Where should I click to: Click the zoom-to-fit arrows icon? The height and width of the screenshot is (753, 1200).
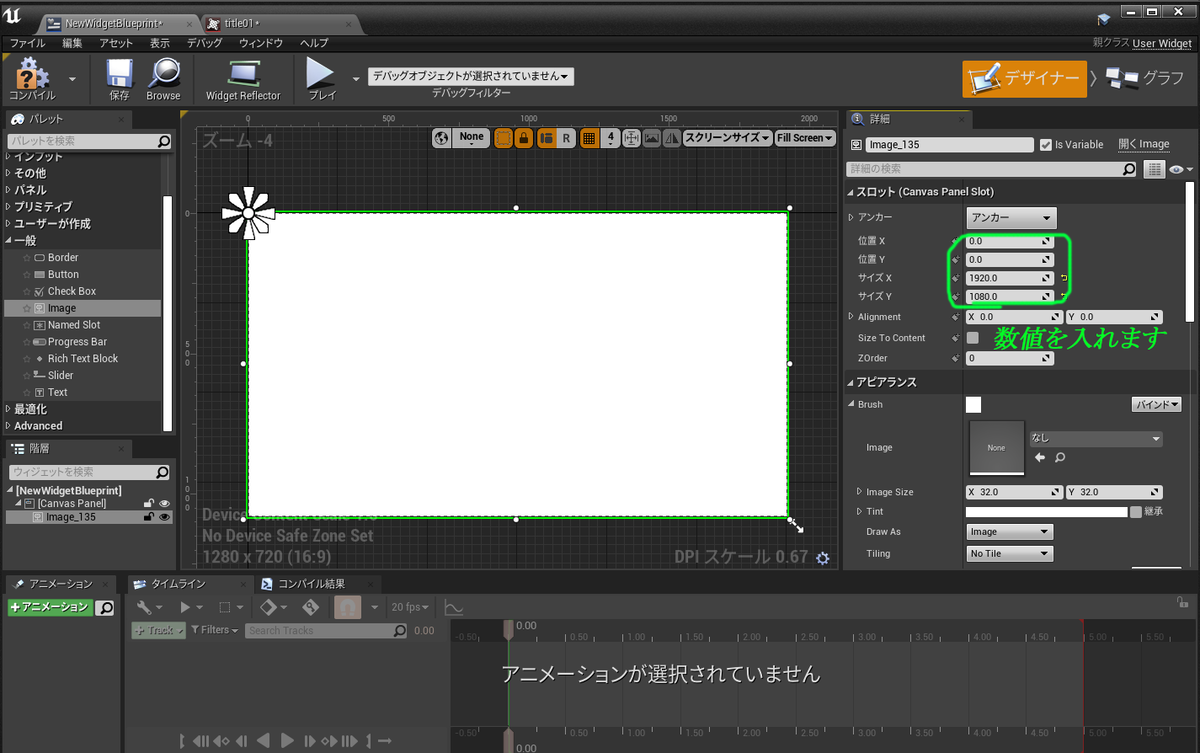pyautogui.click(x=631, y=138)
